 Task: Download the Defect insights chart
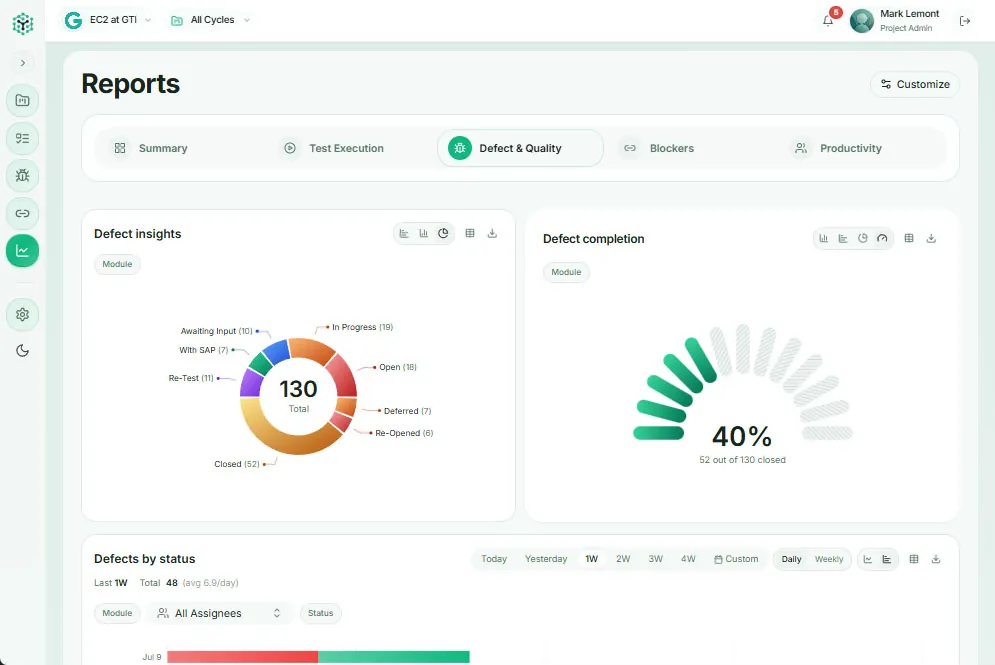[x=492, y=234]
